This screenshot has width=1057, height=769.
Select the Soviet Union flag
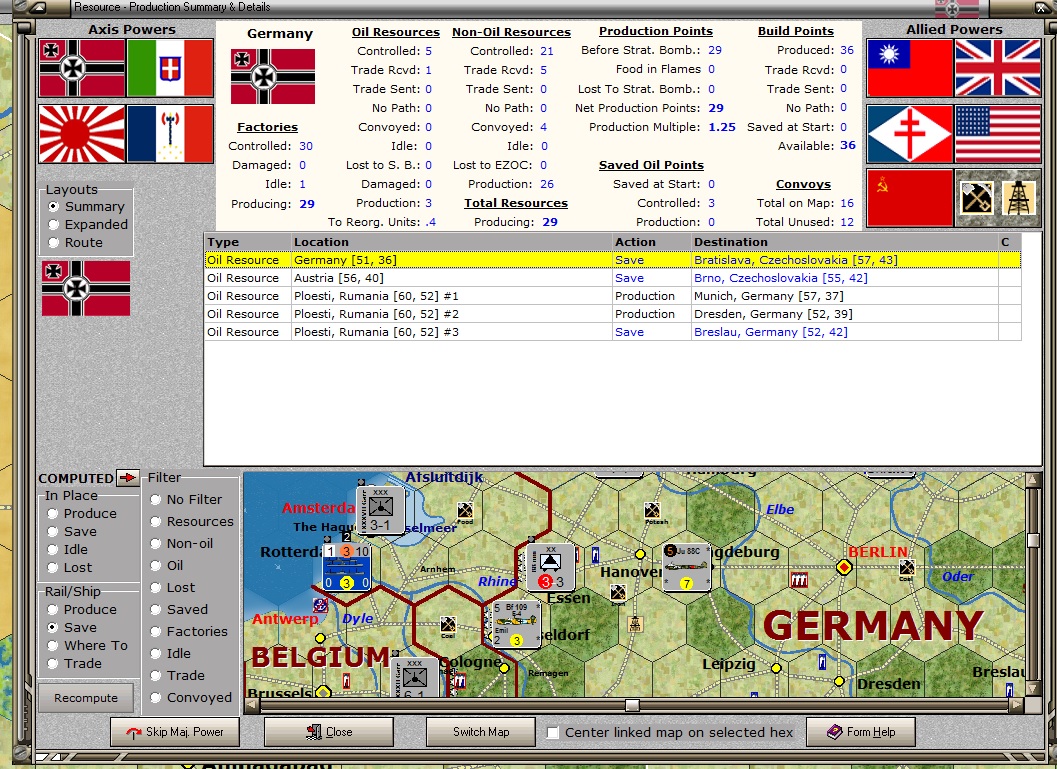(909, 198)
